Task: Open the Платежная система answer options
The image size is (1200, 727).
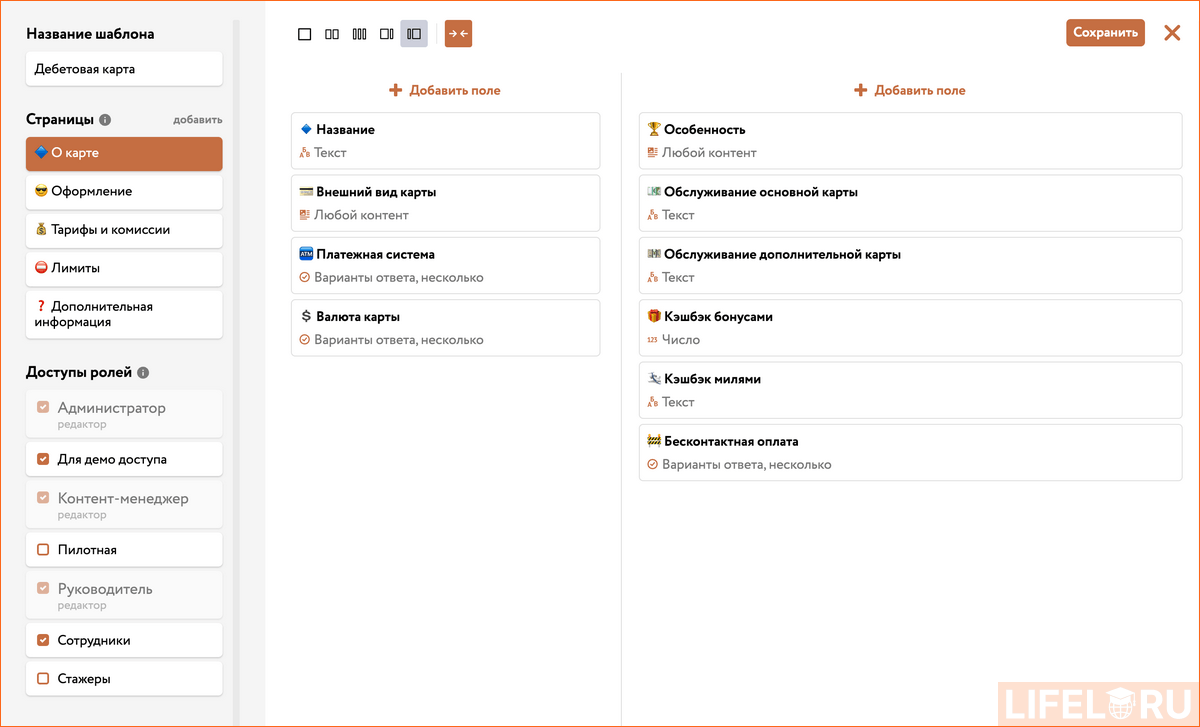Action: click(445, 265)
